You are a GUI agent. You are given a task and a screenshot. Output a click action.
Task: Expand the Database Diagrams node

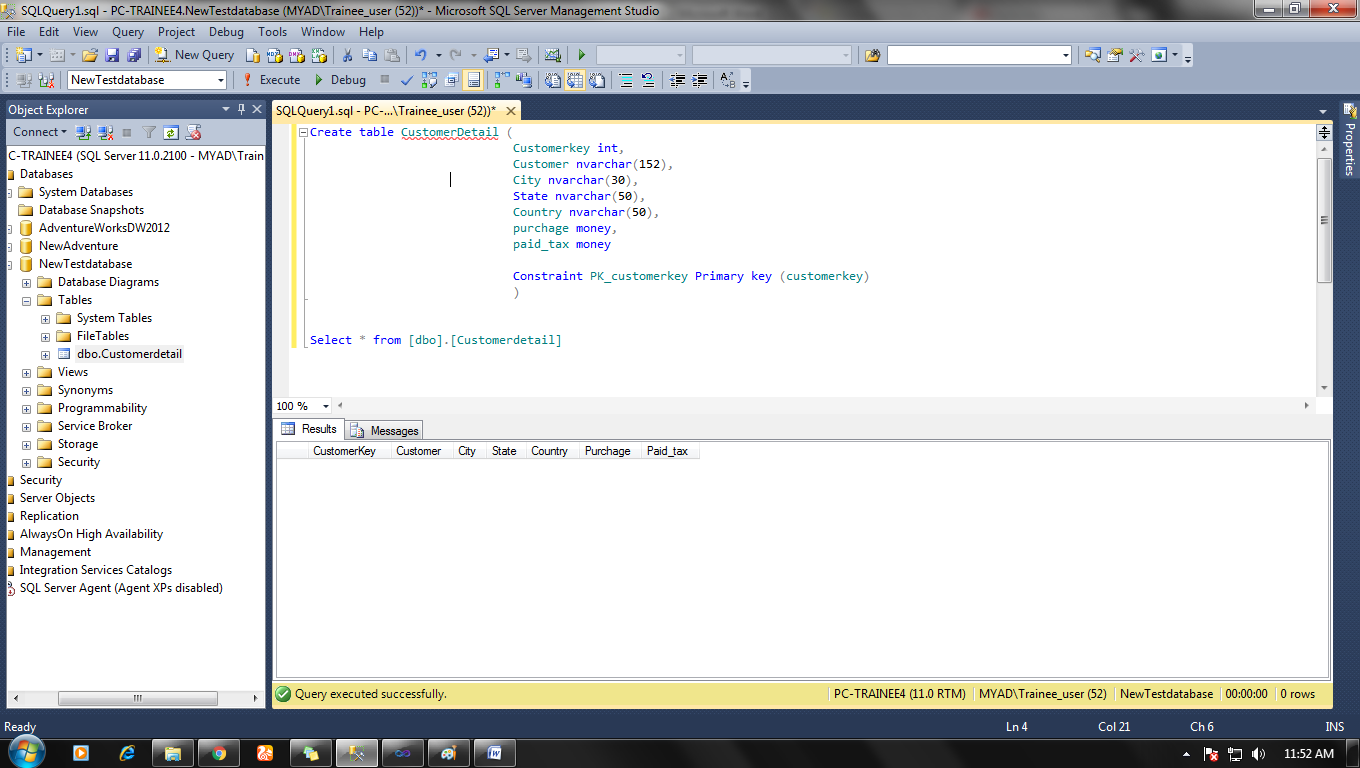[x=26, y=282]
